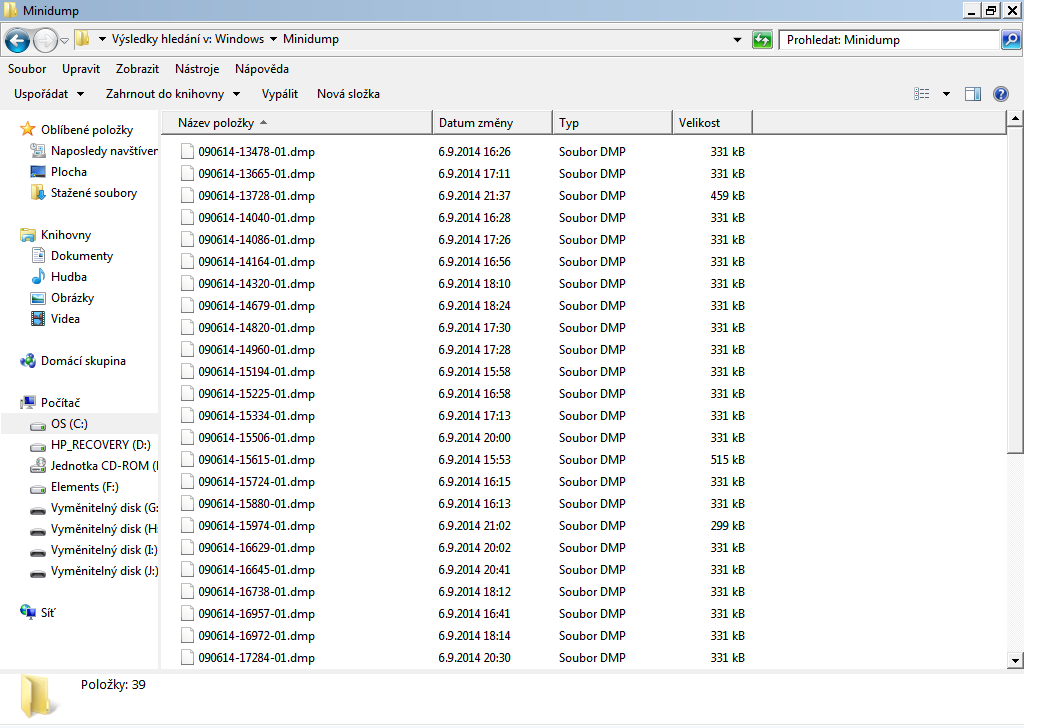Click the Back navigation arrow button
This screenshot has height=728, width=1040.
[x=18, y=40]
